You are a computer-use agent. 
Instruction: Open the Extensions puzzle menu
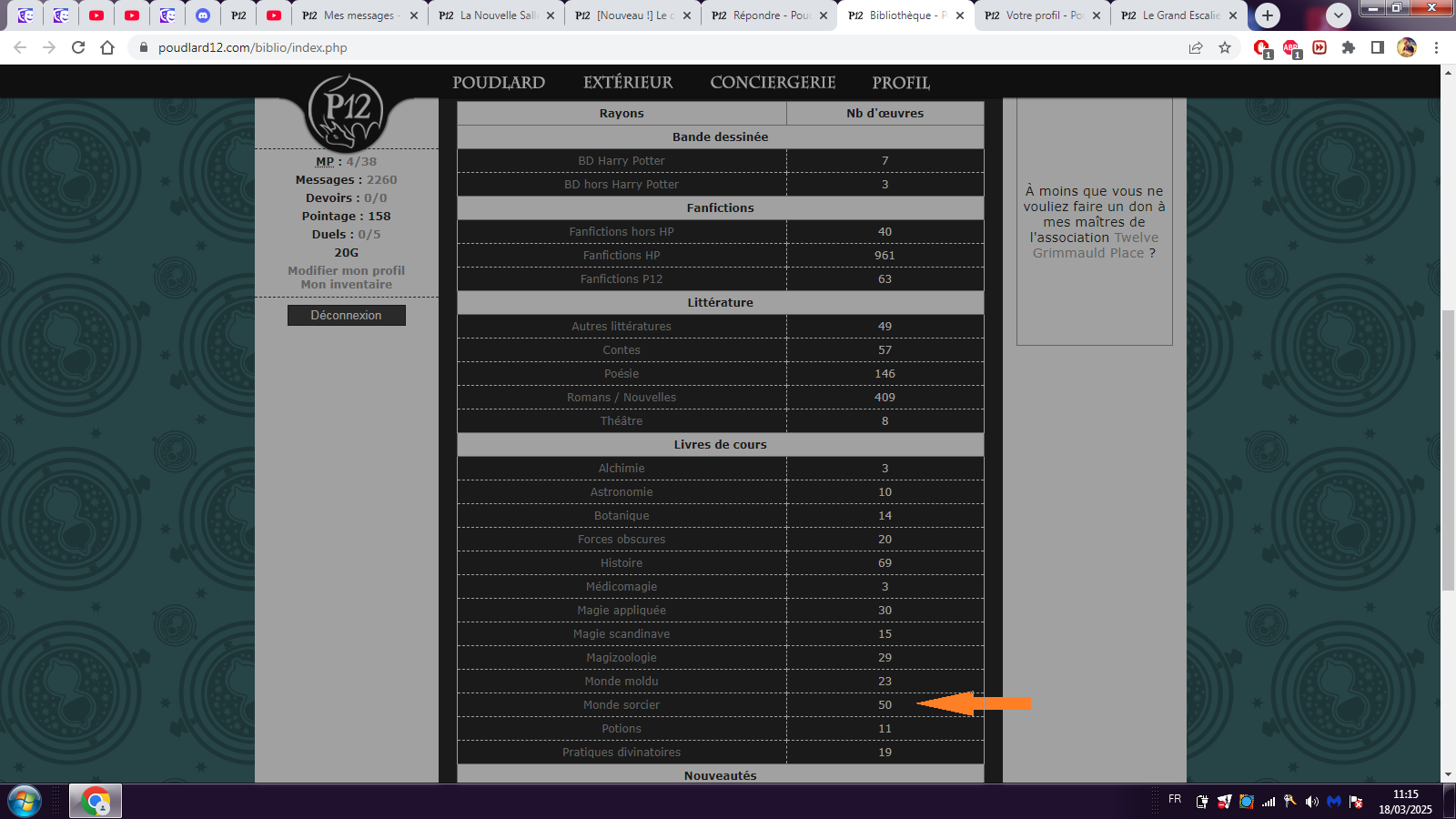1349,47
